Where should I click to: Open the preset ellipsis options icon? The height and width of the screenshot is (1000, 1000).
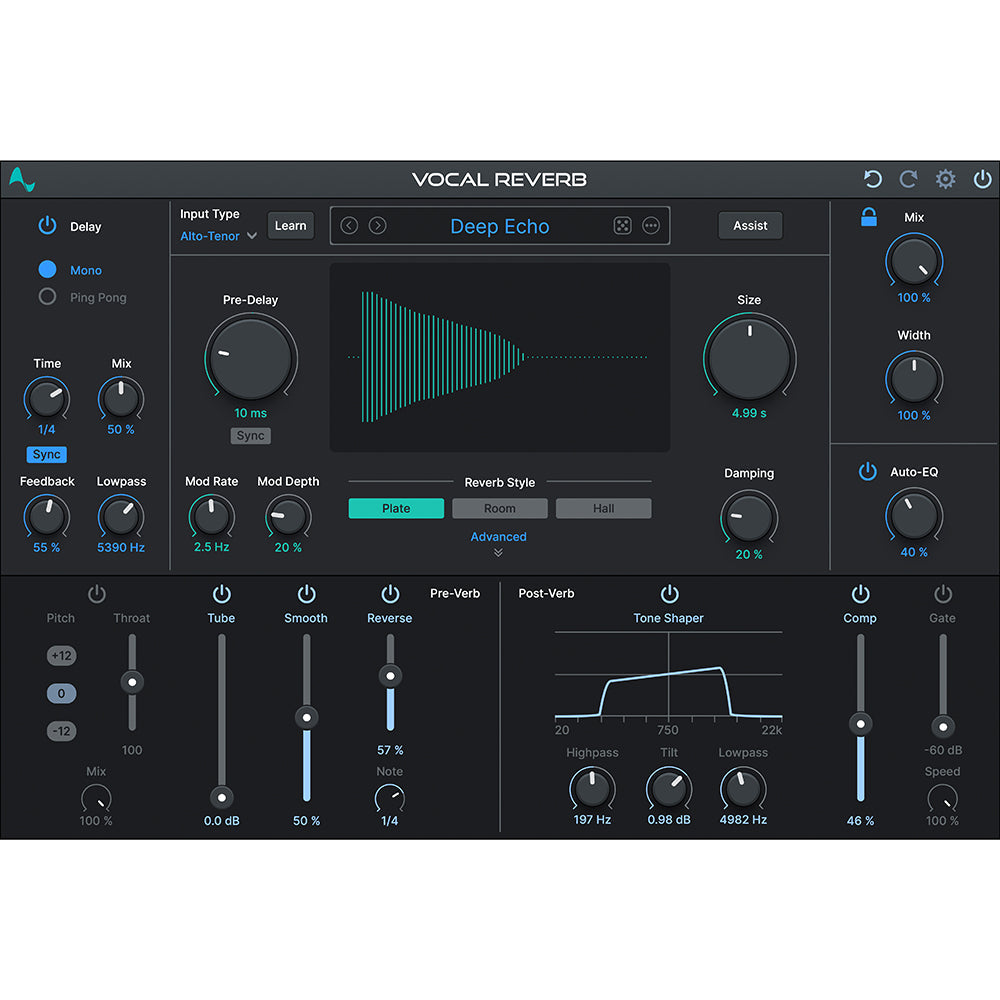coord(651,226)
